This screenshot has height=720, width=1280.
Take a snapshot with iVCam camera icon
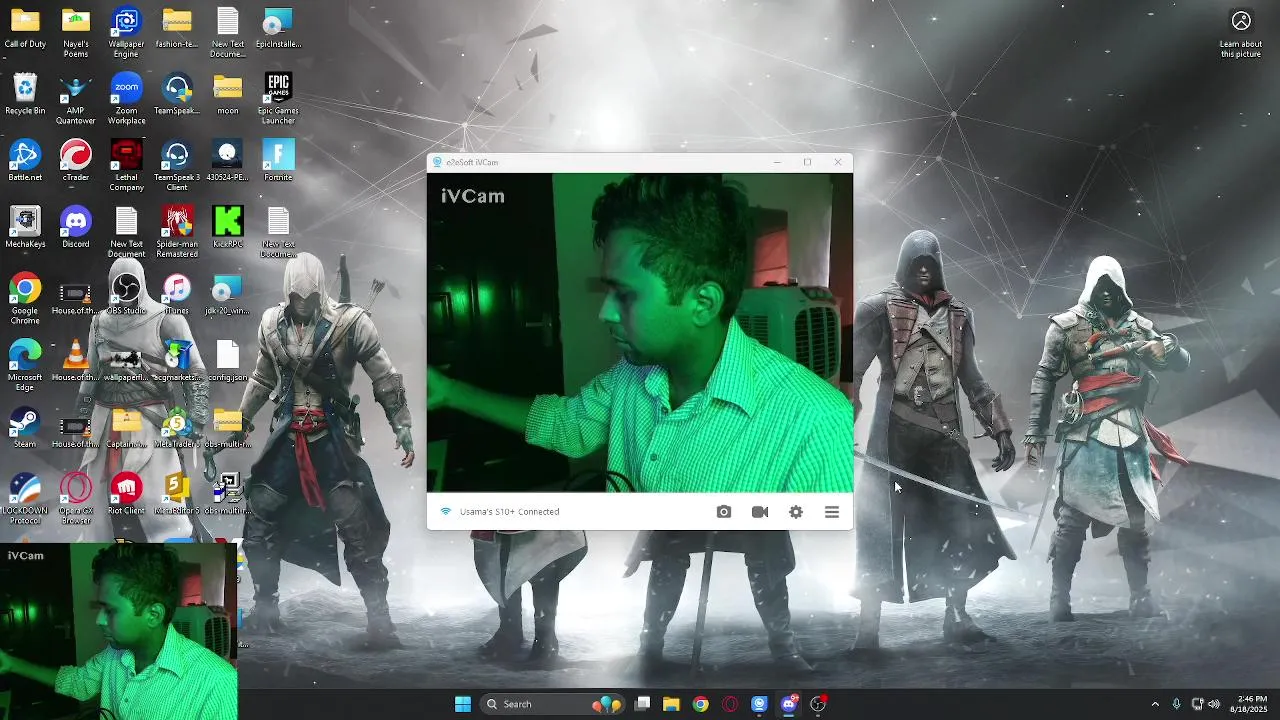coord(724,512)
